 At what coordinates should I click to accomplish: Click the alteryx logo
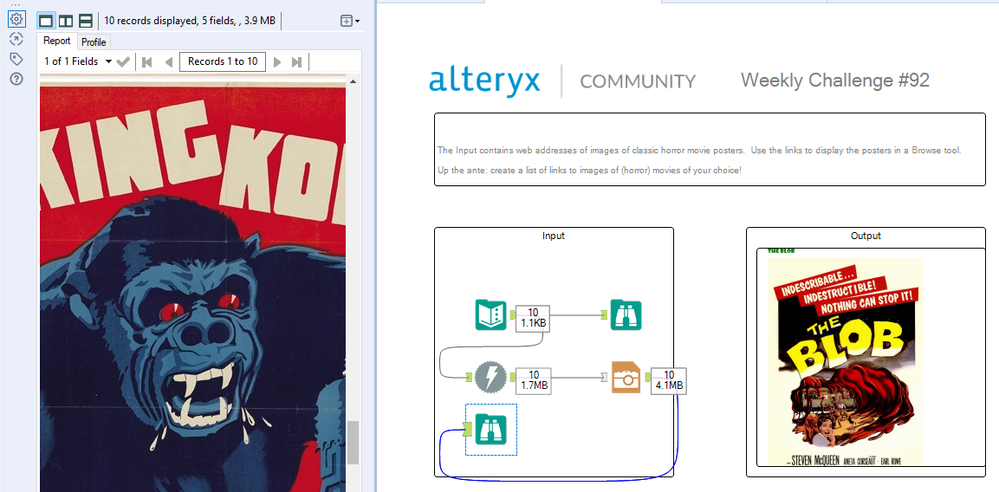484,82
